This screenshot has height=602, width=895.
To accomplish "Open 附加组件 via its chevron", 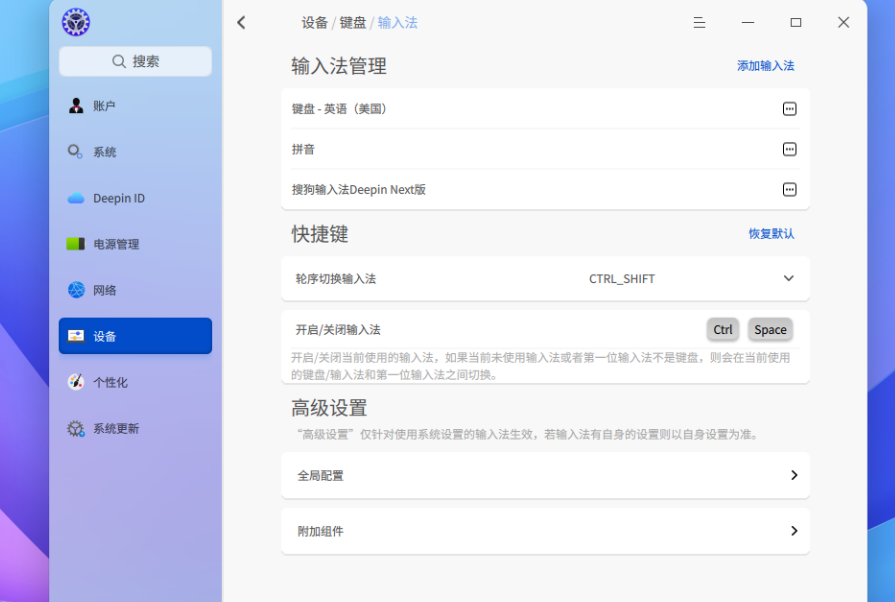I will coord(794,531).
